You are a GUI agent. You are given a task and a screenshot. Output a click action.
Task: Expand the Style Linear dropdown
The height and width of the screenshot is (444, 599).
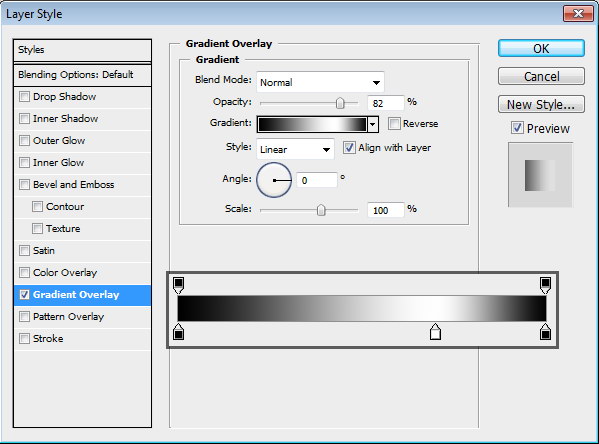coord(295,149)
